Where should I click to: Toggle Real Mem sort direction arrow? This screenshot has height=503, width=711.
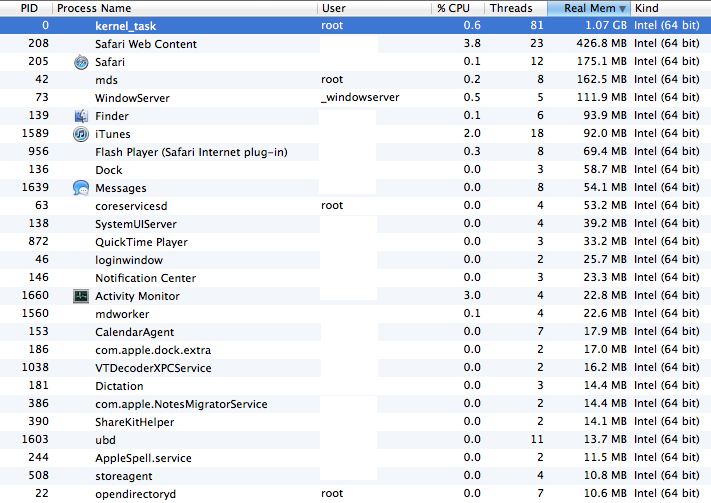tap(623, 9)
